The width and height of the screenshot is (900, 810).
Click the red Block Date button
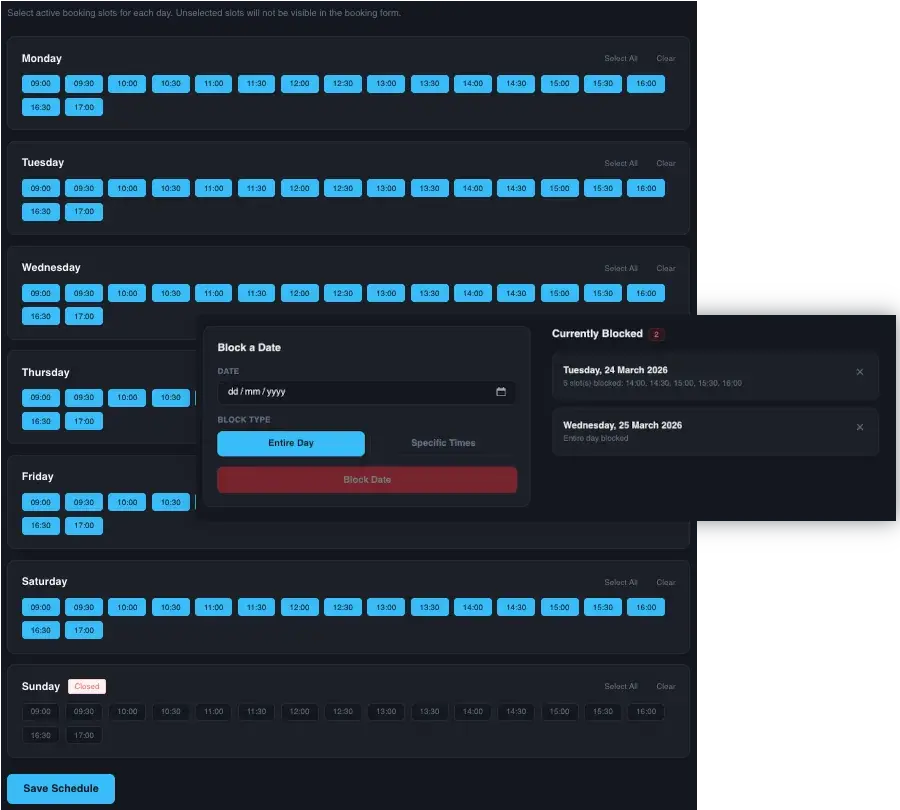click(367, 479)
